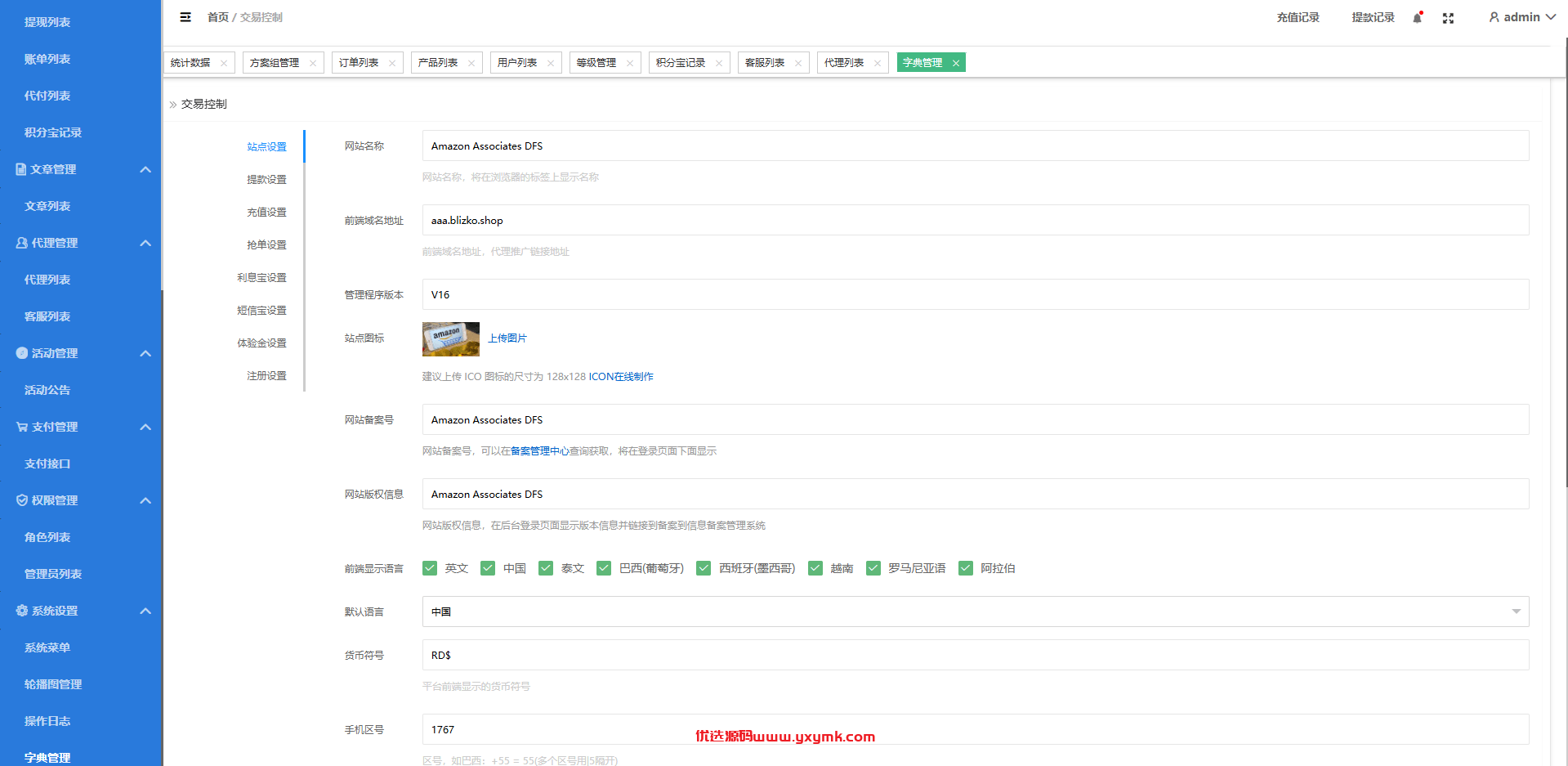This screenshot has height=766, width=1568.
Task: Switch to the 提款设置 settings tab
Action: point(267,180)
